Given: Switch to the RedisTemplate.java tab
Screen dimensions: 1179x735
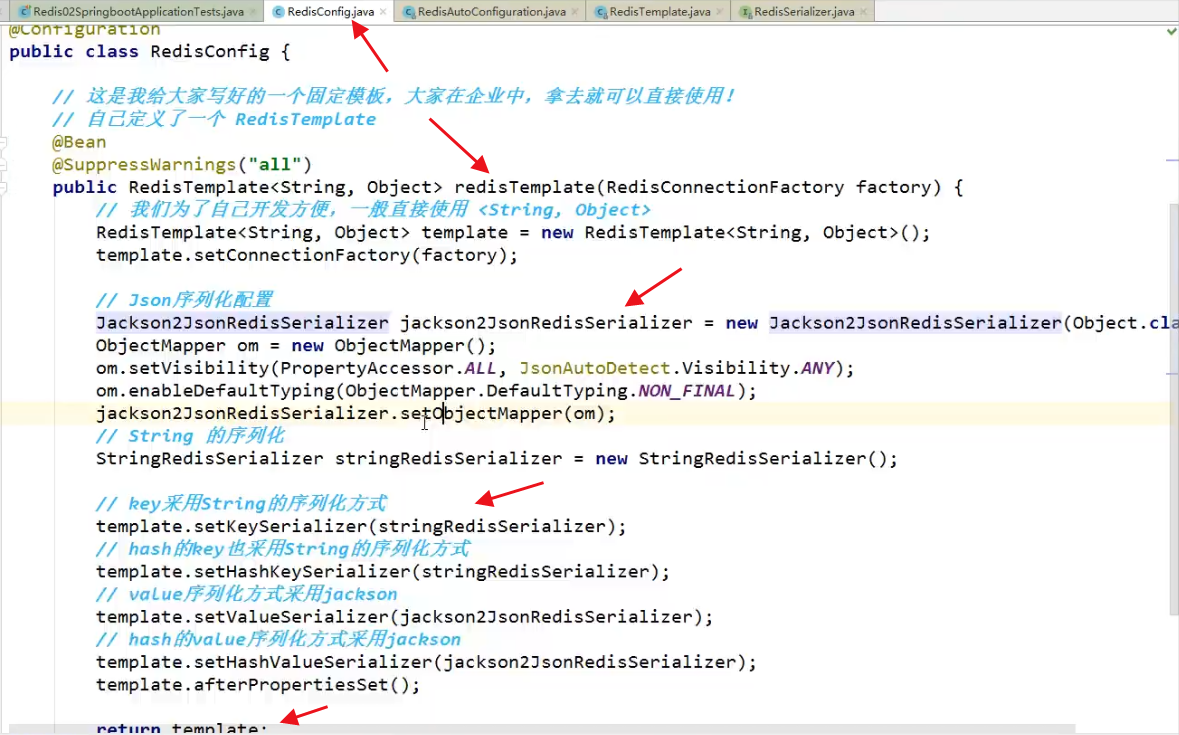Looking at the screenshot, I should (x=659, y=11).
